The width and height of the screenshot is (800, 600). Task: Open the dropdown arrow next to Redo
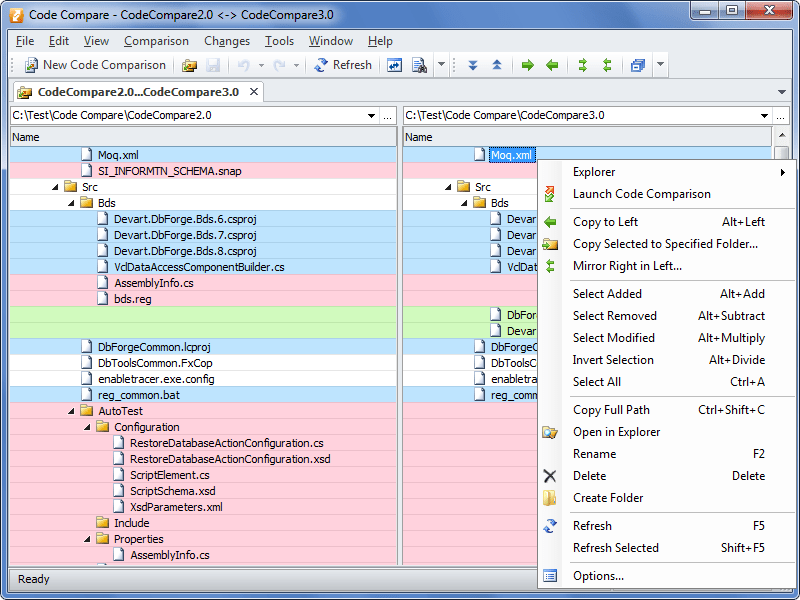tap(296, 65)
